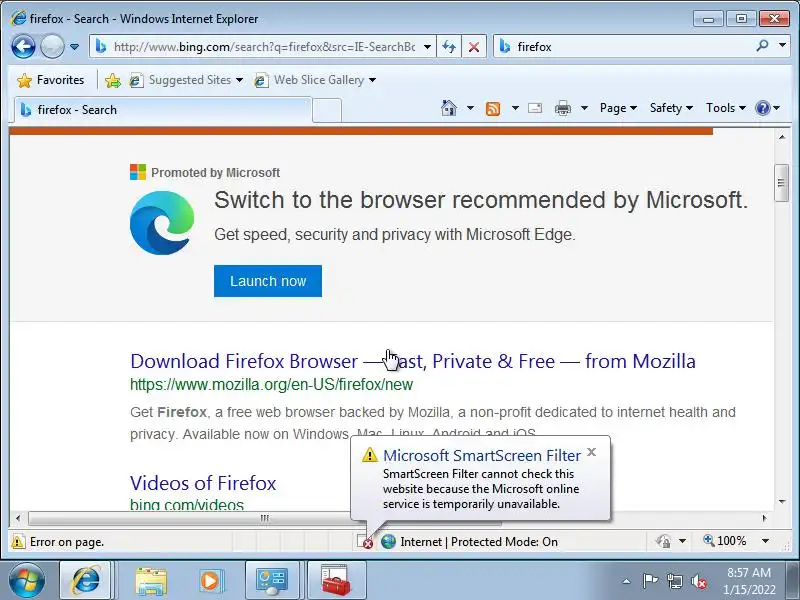Screen dimensions: 800x600
Task: Expand the Print dropdown arrow
Action: click(585, 108)
